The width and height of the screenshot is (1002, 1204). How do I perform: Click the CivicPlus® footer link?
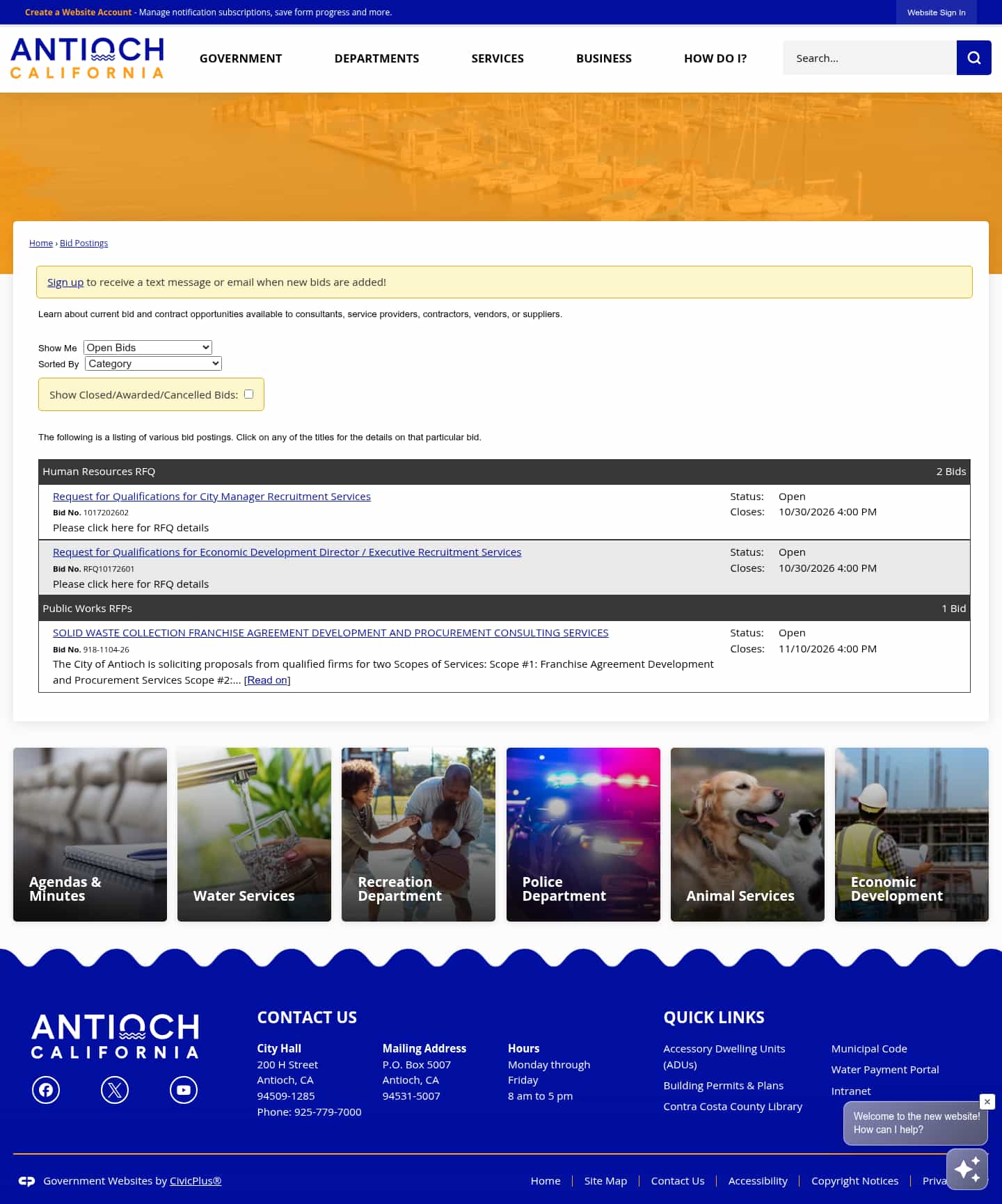[x=196, y=1181]
